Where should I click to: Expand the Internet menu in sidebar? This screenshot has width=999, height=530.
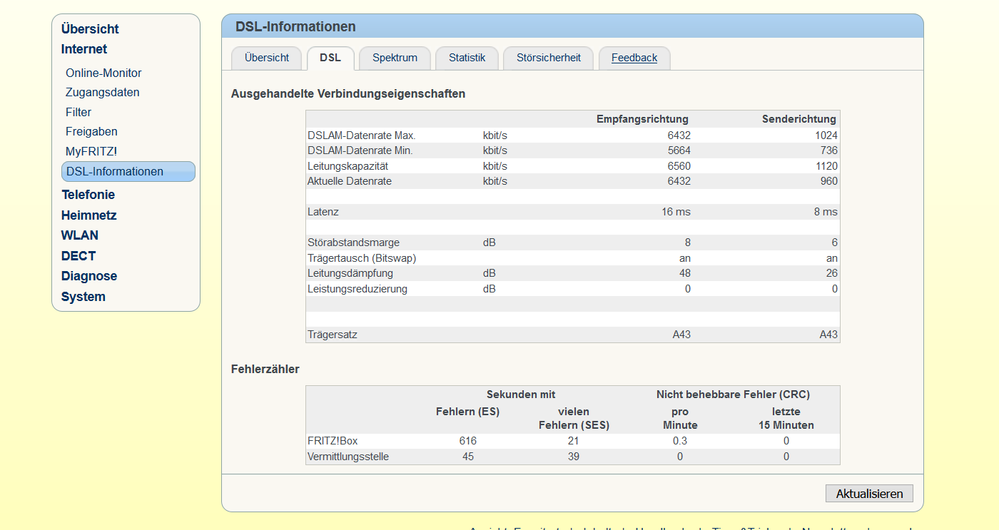pos(84,49)
